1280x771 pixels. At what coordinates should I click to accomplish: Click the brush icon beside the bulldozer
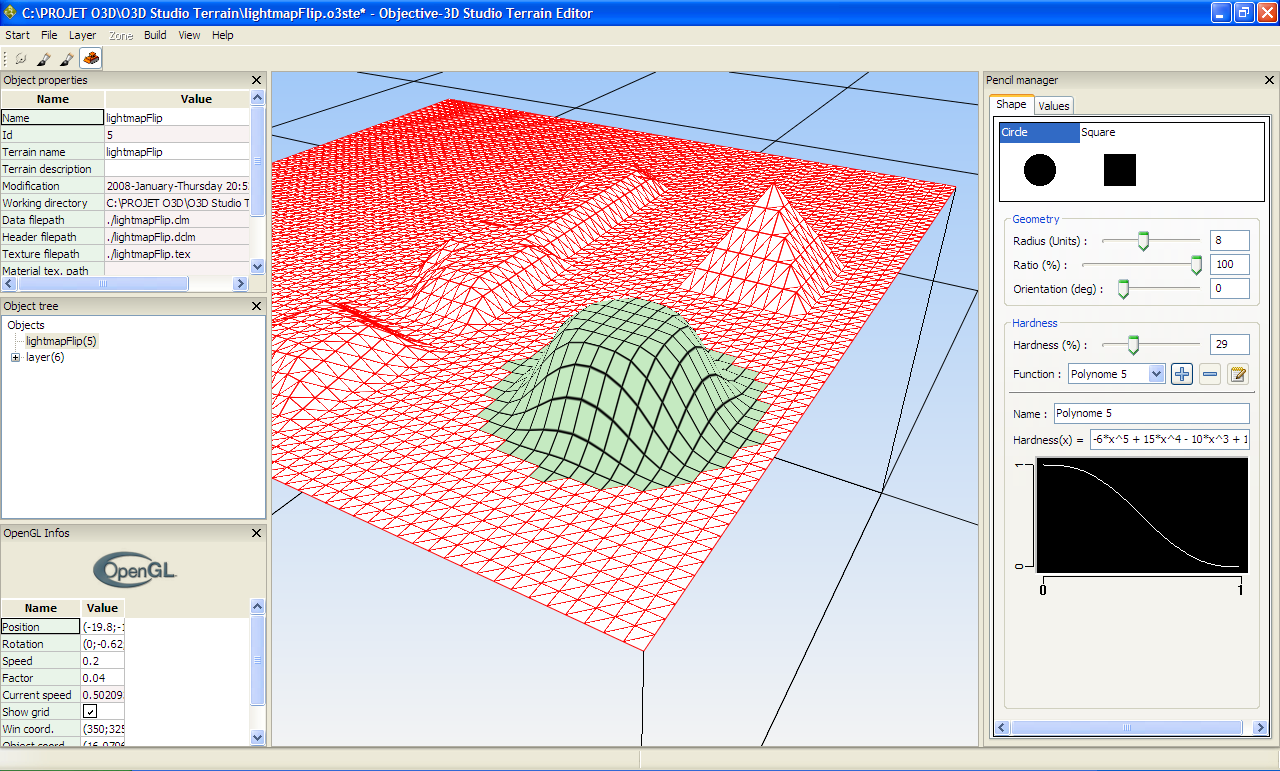click(66, 59)
